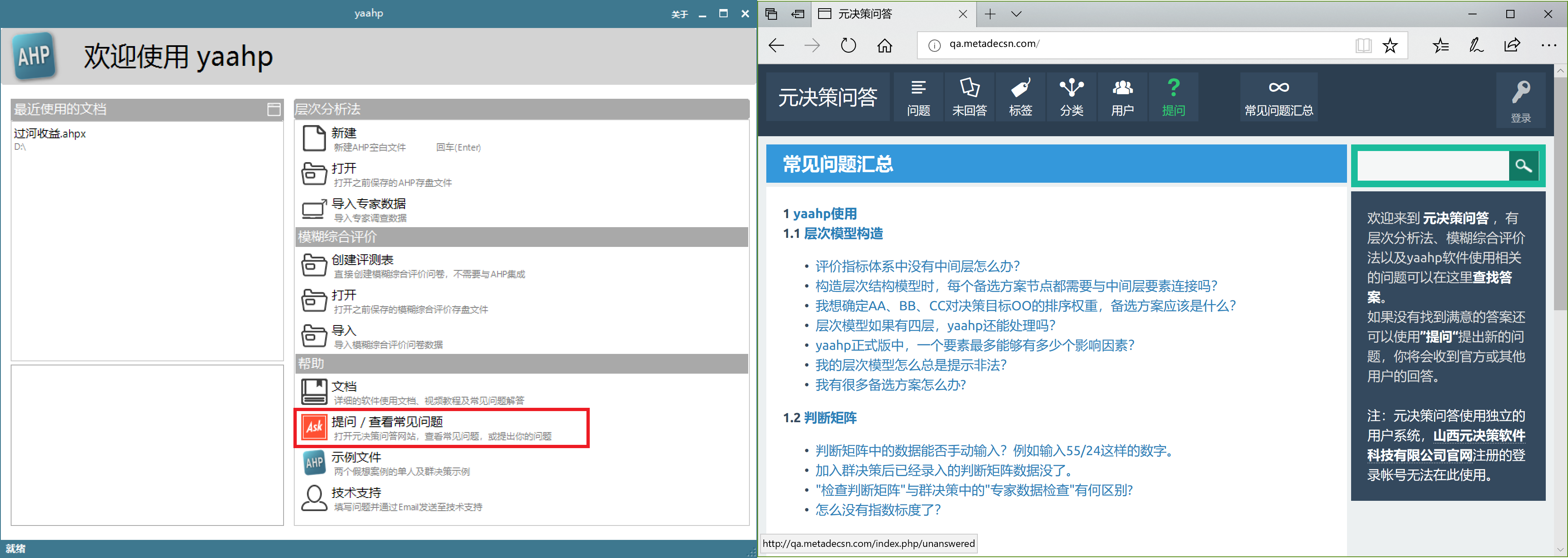
Task: Open a new browser tab with plus
Action: coord(990,14)
